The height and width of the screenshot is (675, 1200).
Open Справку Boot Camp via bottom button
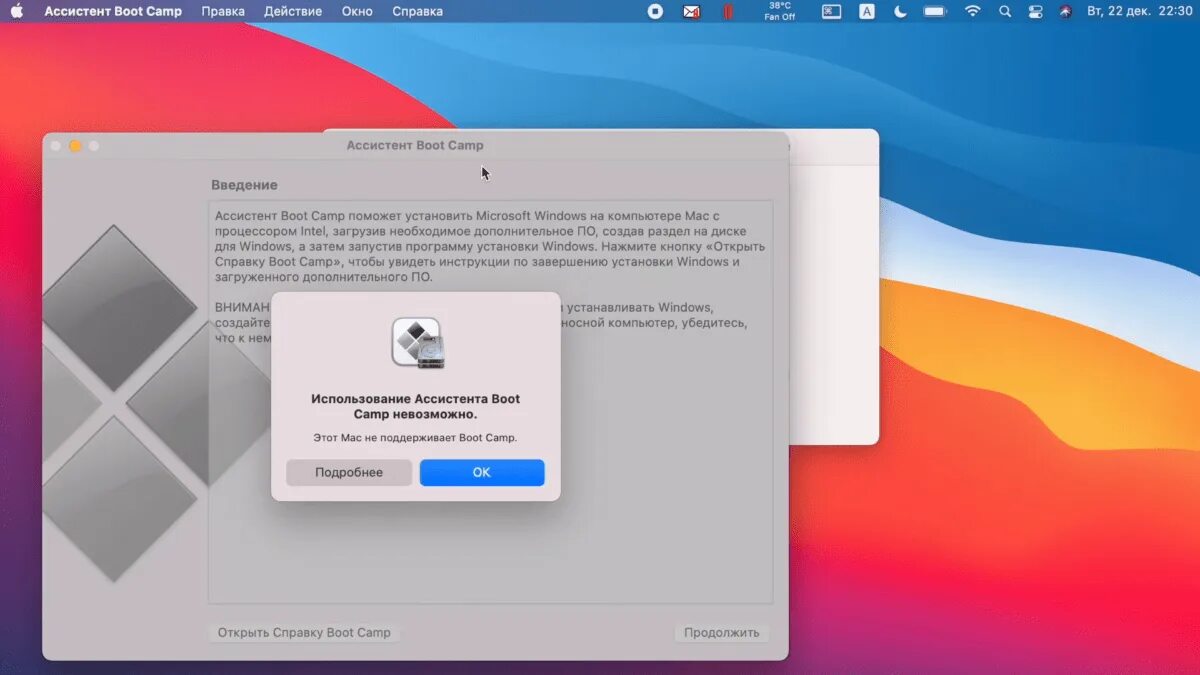(x=304, y=632)
